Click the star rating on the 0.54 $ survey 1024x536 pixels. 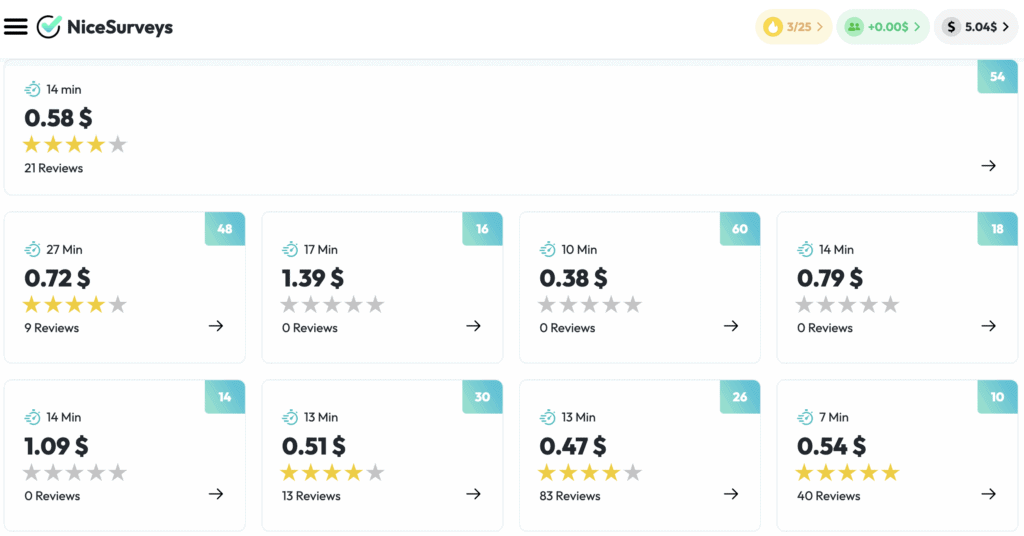[847, 473]
